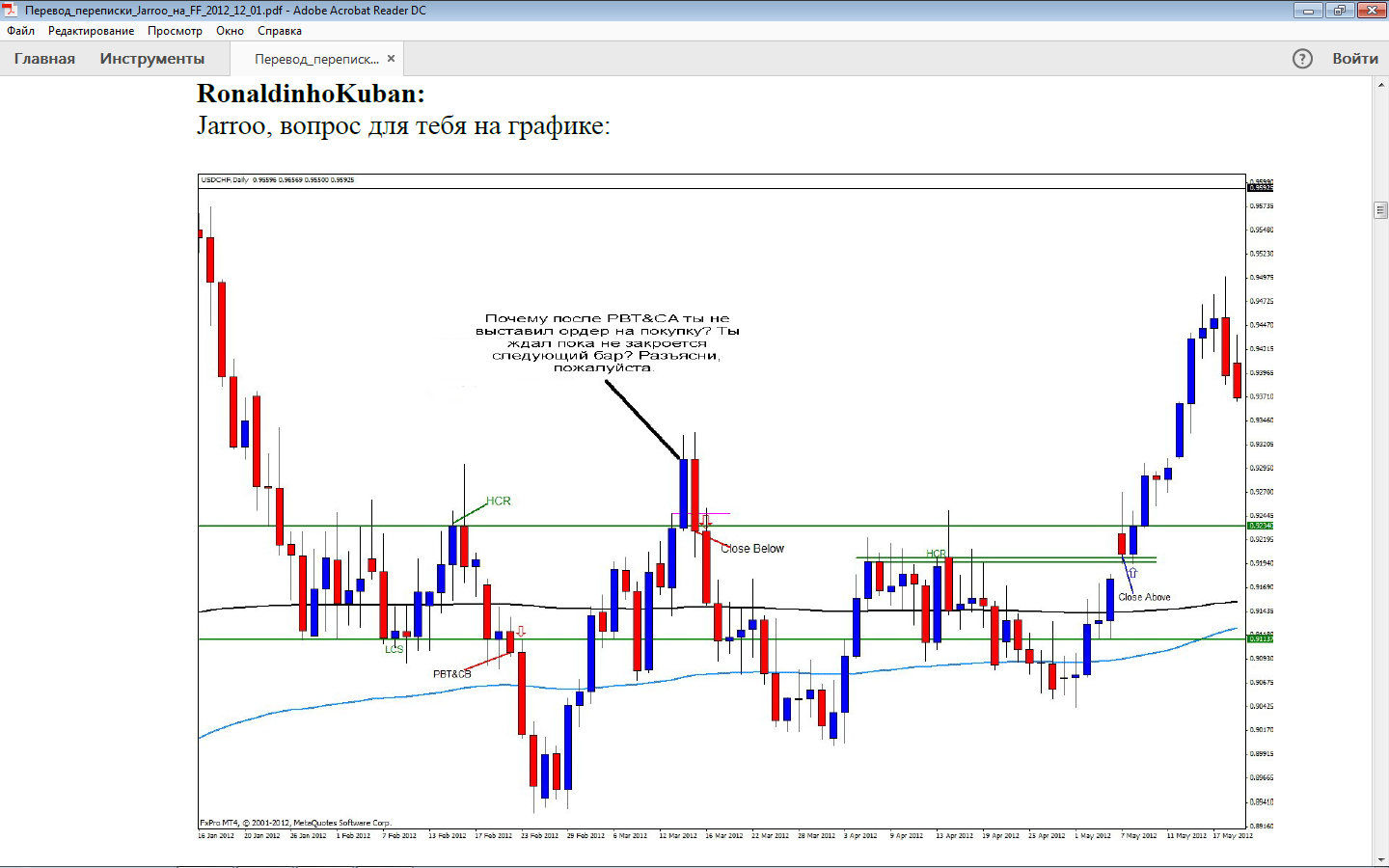This screenshot has height=868, width=1389.
Task: Switch to the Главная tab
Action: pyautogui.click(x=44, y=59)
